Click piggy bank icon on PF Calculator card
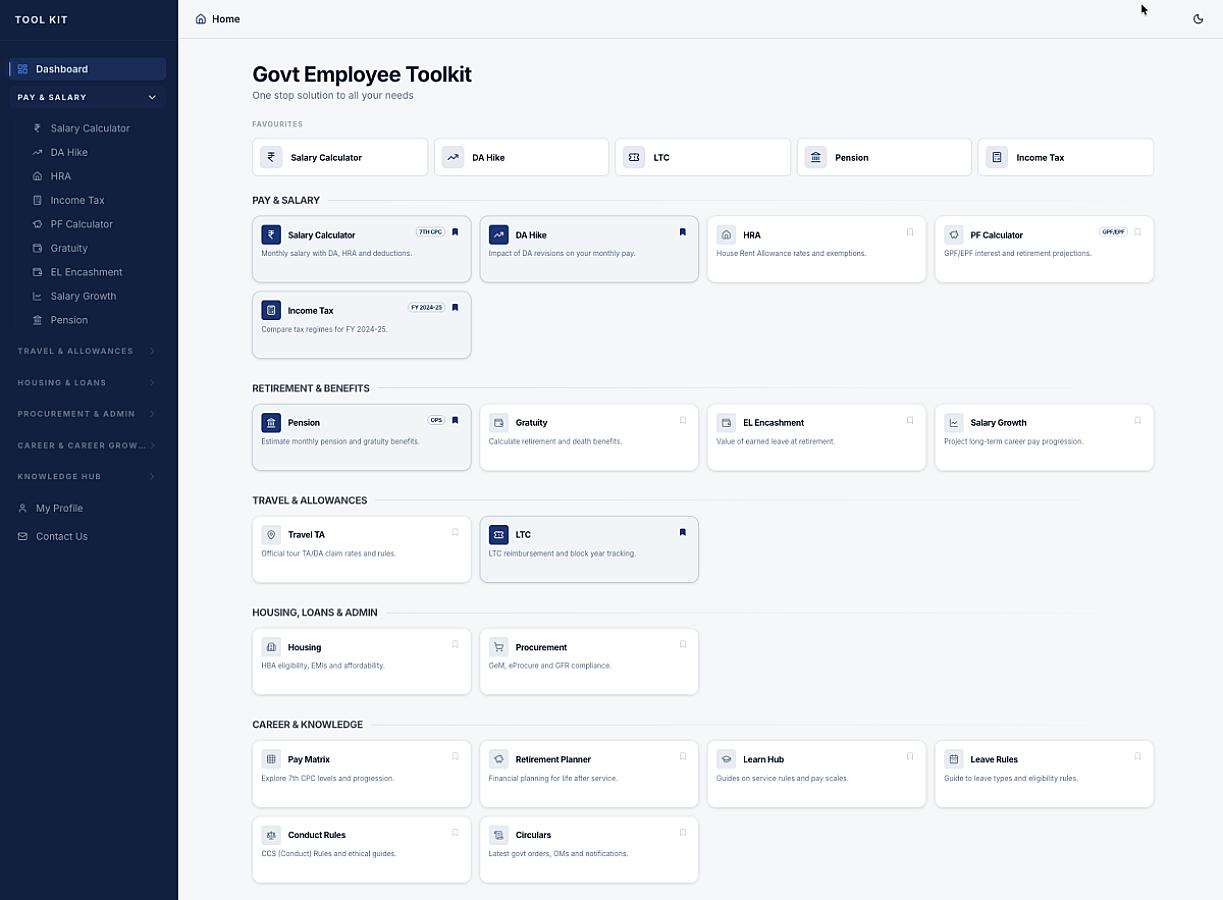1223x900 pixels. coord(954,235)
